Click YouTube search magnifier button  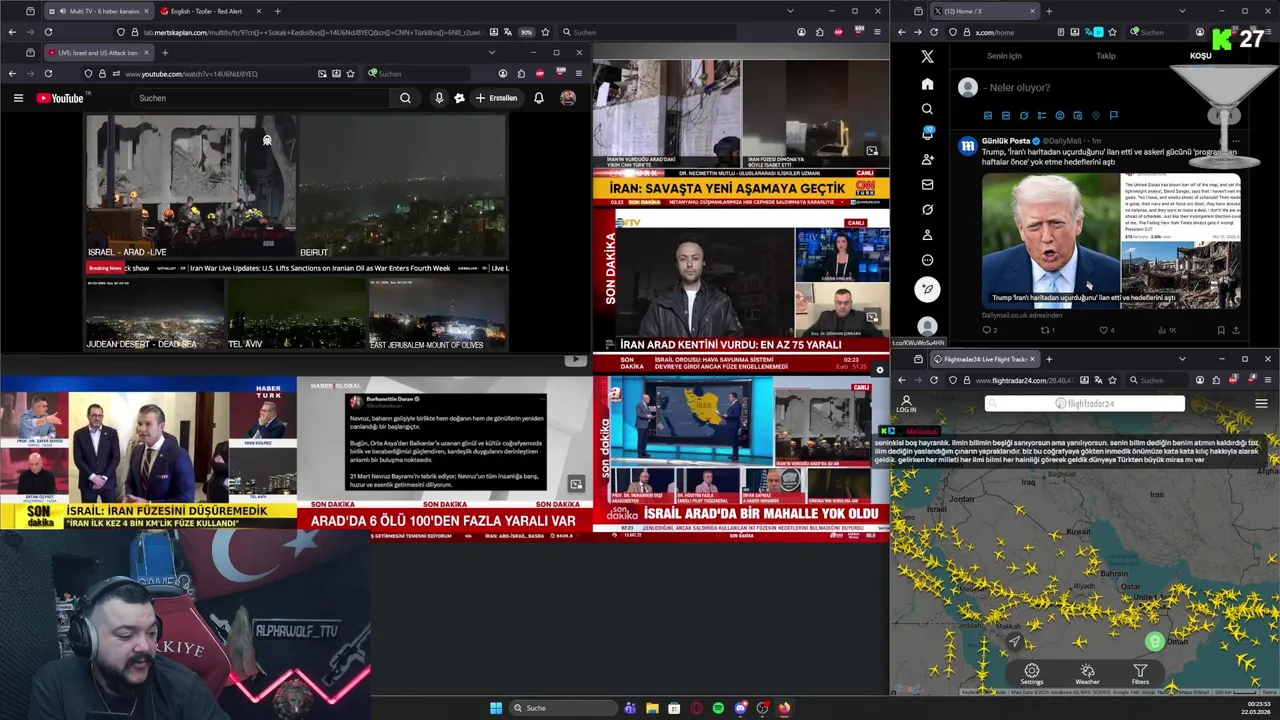click(x=405, y=98)
